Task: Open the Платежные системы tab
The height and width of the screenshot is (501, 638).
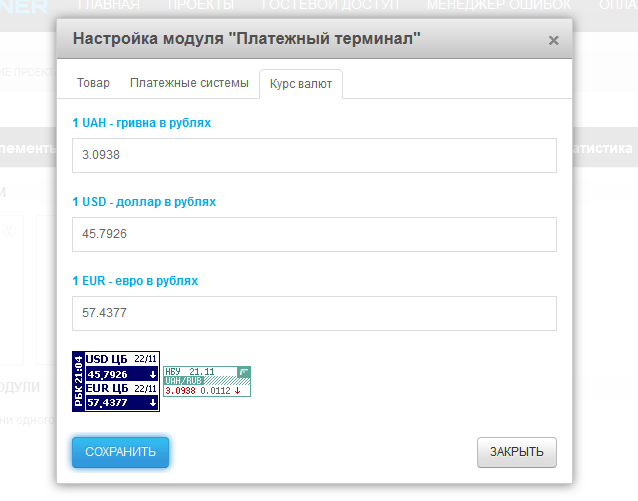Action: 188,83
